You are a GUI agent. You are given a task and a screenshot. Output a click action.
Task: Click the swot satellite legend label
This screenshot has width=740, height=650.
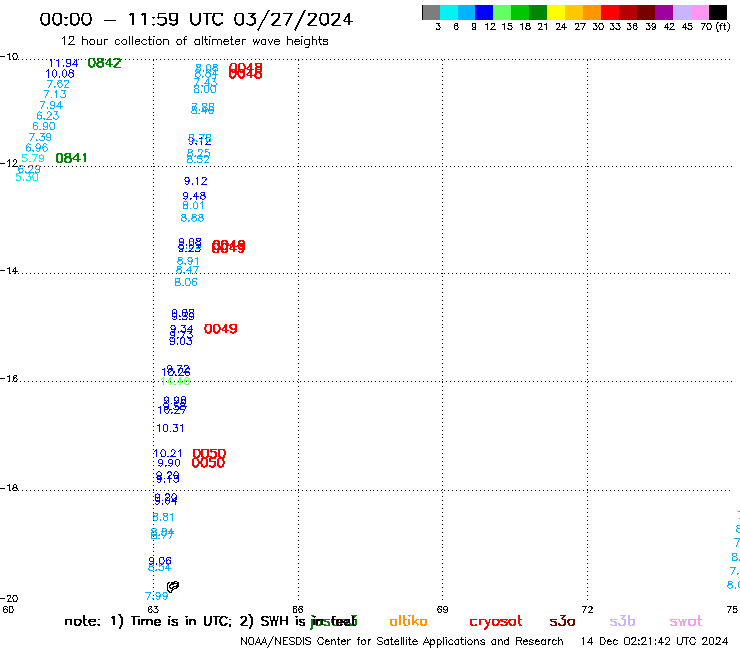686,621
